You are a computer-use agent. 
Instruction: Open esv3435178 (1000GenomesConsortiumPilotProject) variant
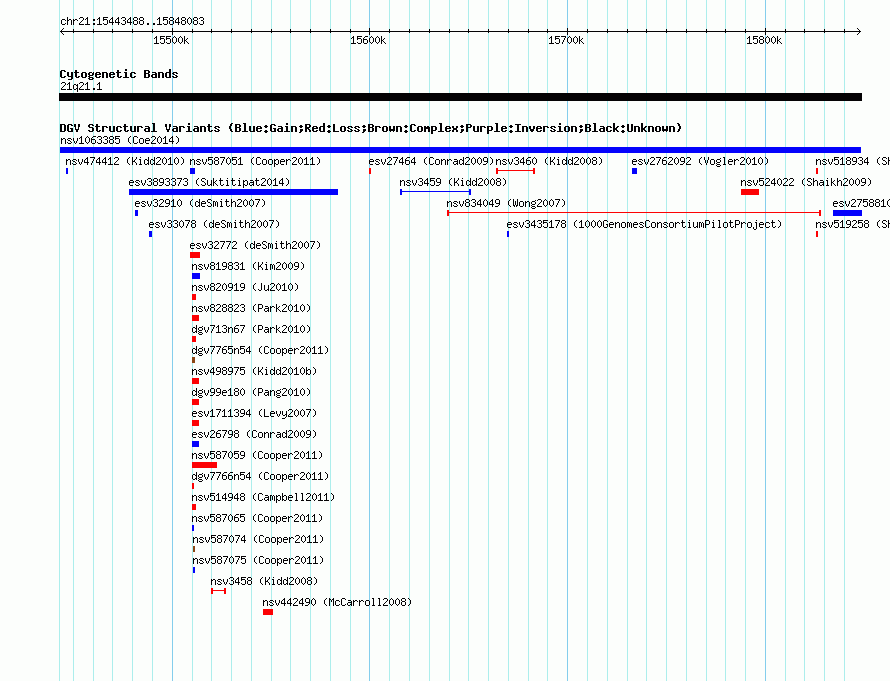pyautogui.click(x=644, y=224)
